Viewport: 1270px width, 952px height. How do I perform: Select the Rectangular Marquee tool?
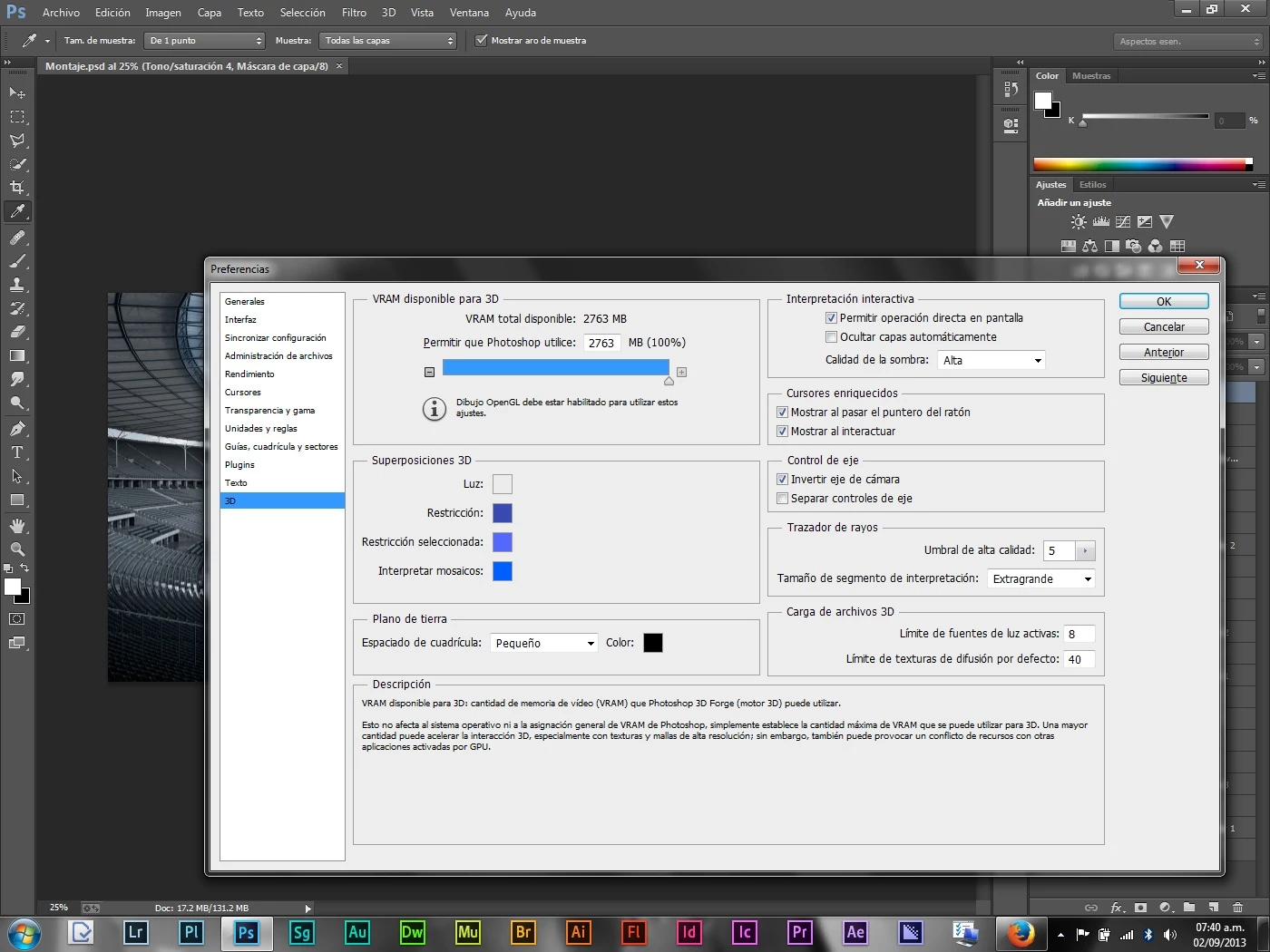[x=17, y=117]
